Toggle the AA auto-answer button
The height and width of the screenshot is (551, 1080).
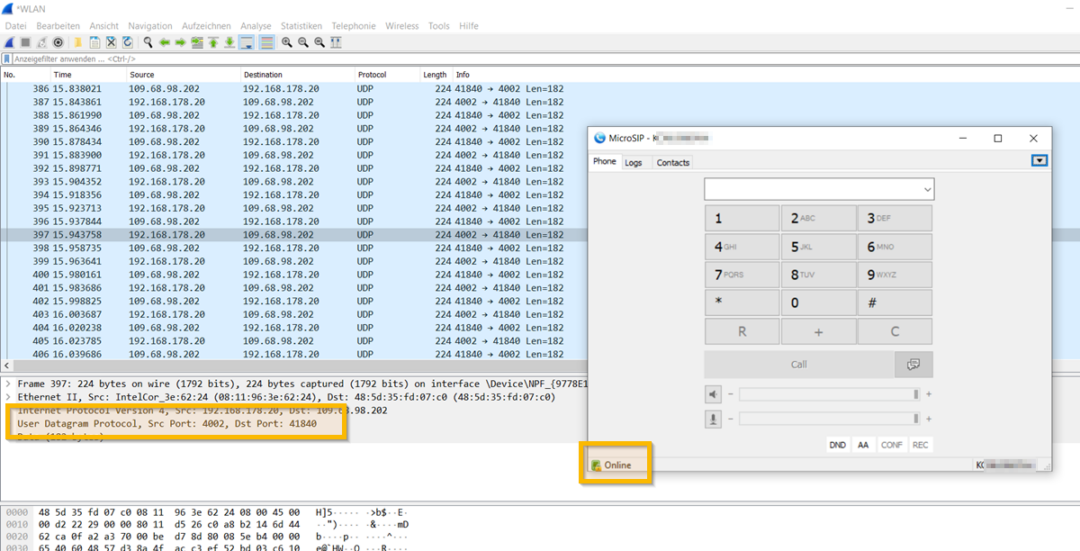[x=863, y=445]
